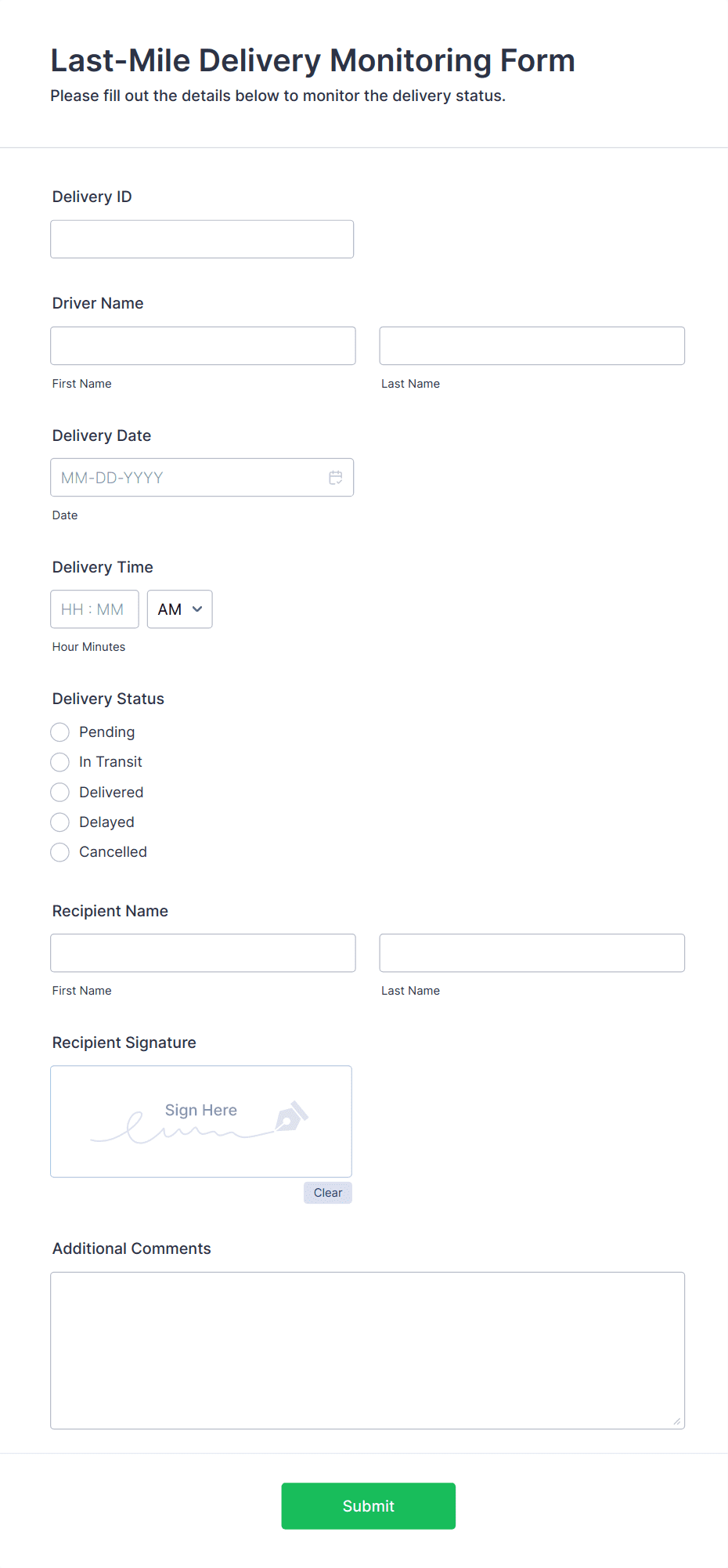Click the Recipient Last Name field

pyautogui.click(x=532, y=953)
